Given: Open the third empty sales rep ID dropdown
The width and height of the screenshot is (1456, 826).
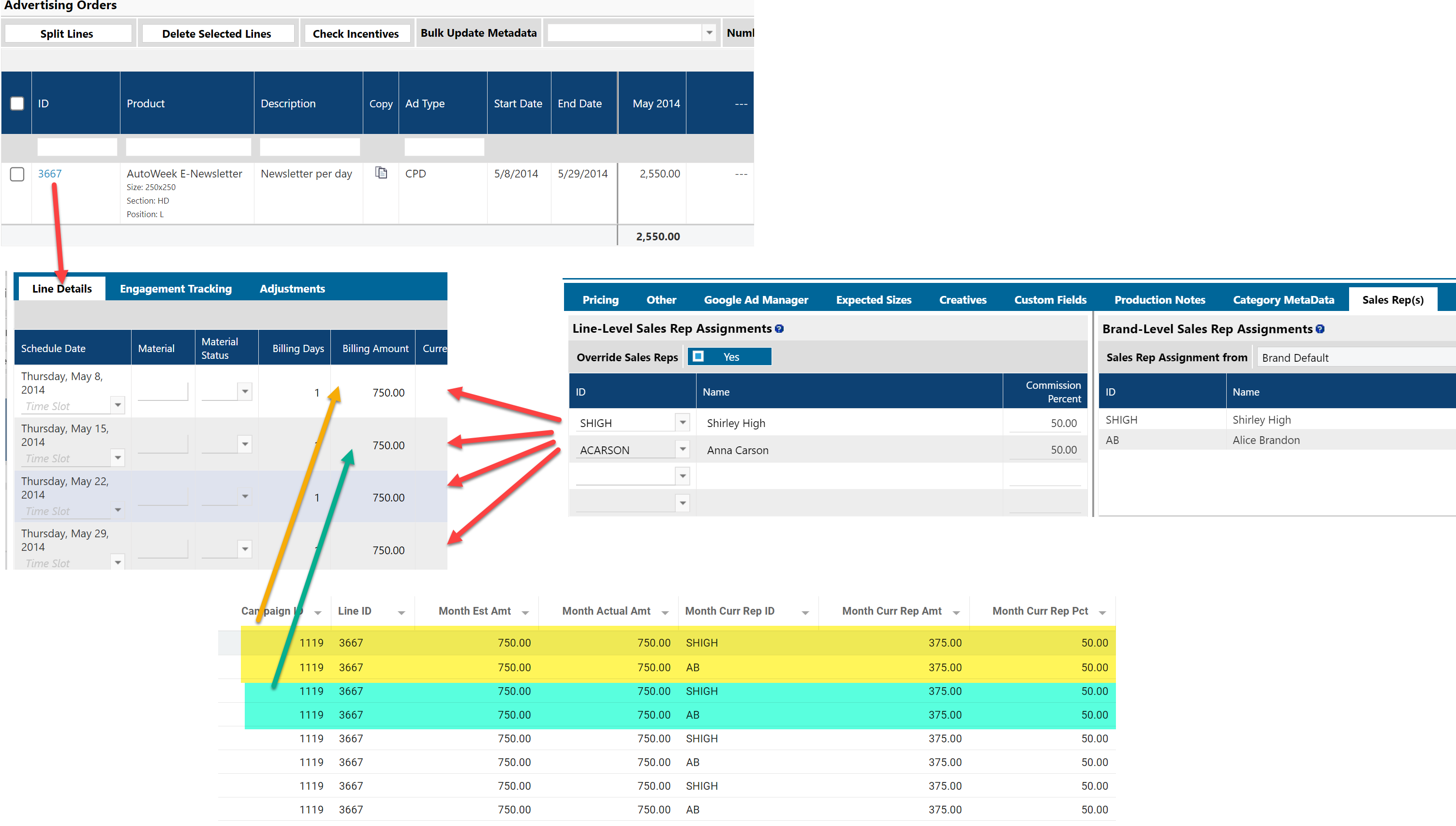Looking at the screenshot, I should [x=683, y=476].
